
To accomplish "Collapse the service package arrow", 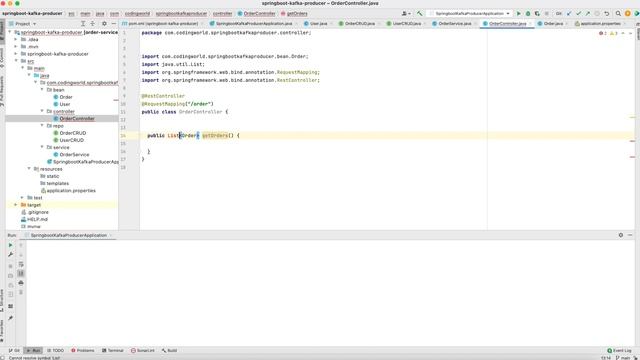I will coord(42,147).
